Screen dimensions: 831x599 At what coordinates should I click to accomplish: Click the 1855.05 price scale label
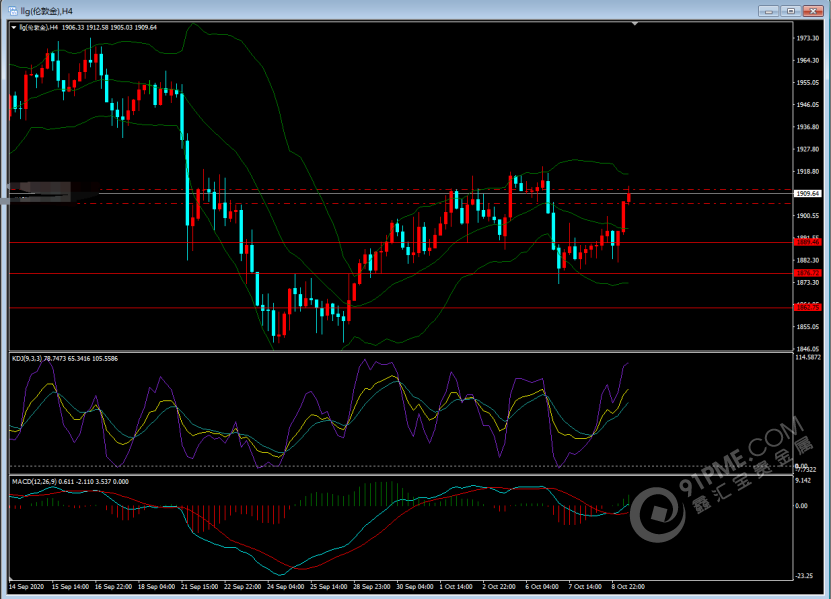(808, 327)
